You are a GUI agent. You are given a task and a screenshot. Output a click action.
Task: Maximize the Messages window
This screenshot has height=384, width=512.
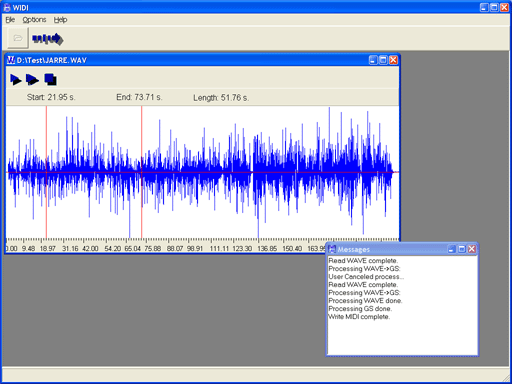pos(462,249)
